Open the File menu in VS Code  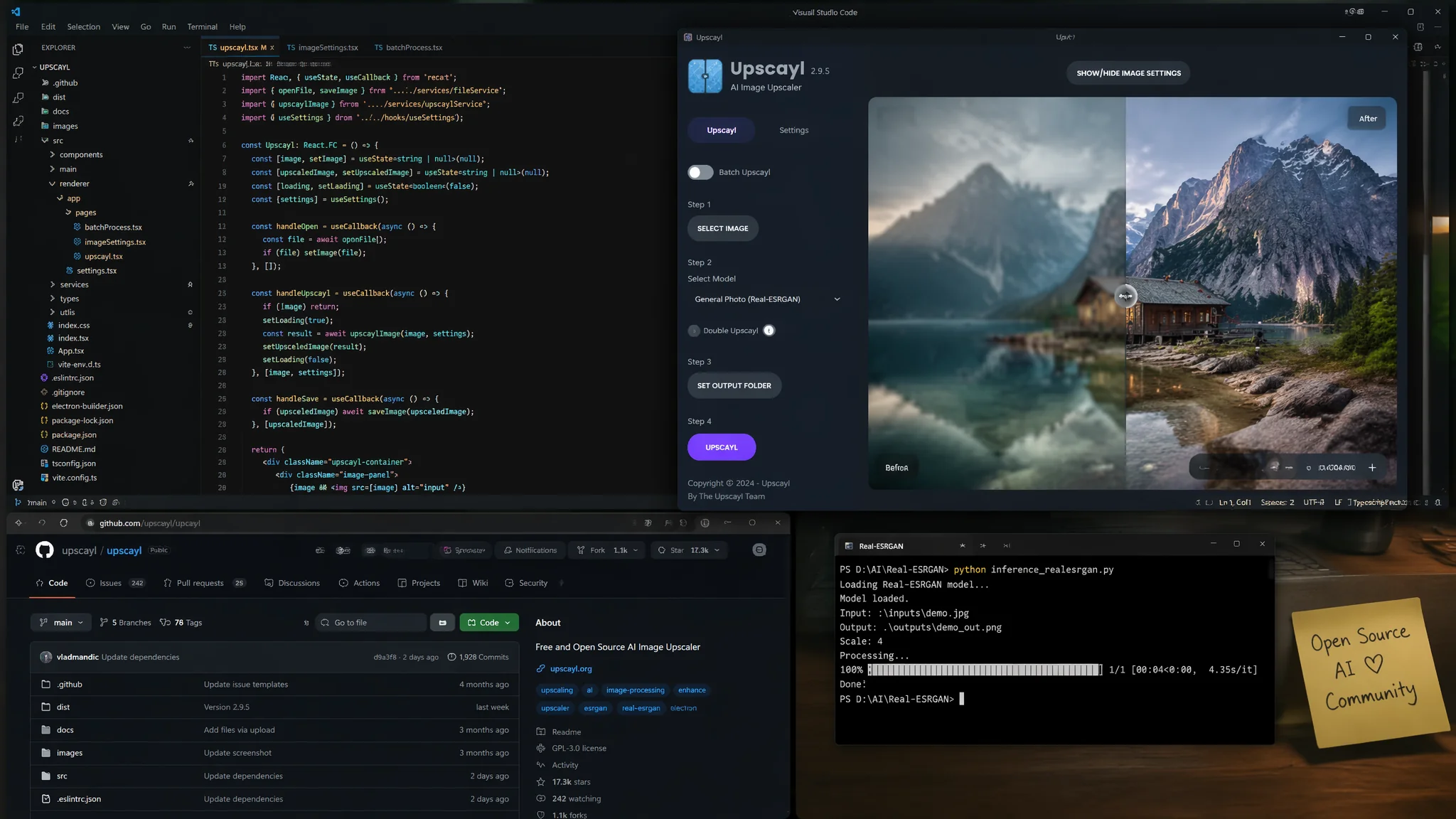(x=22, y=27)
